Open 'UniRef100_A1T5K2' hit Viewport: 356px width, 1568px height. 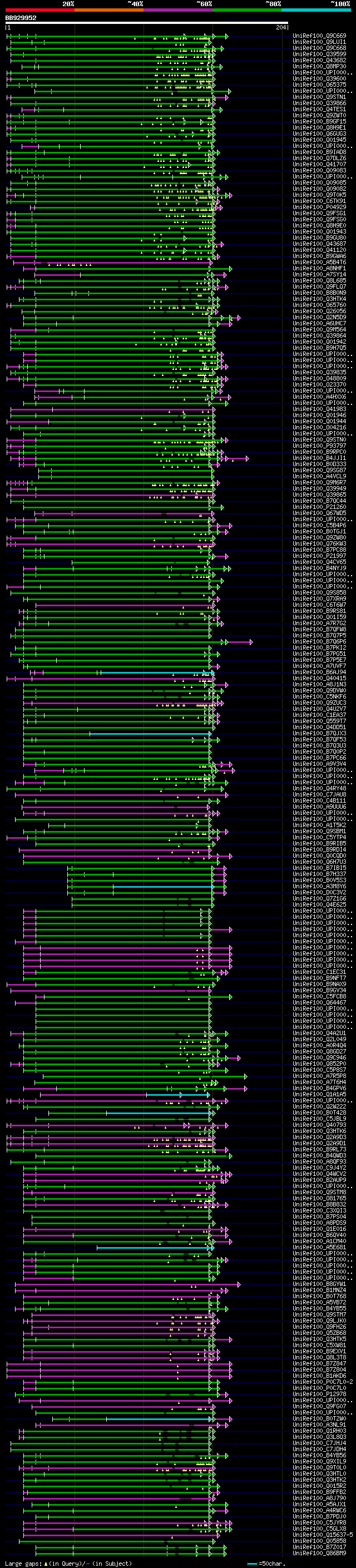319,825
